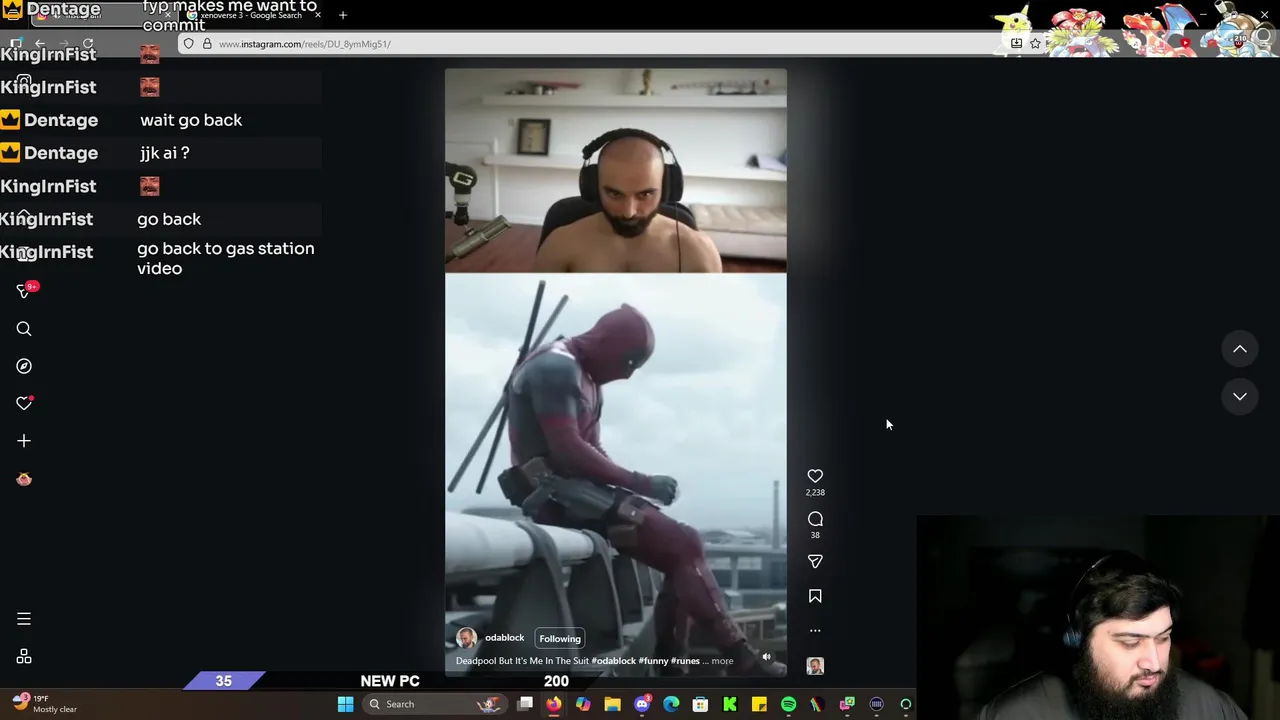
Task: Save the reel with the bookmark icon
Action: point(815,596)
